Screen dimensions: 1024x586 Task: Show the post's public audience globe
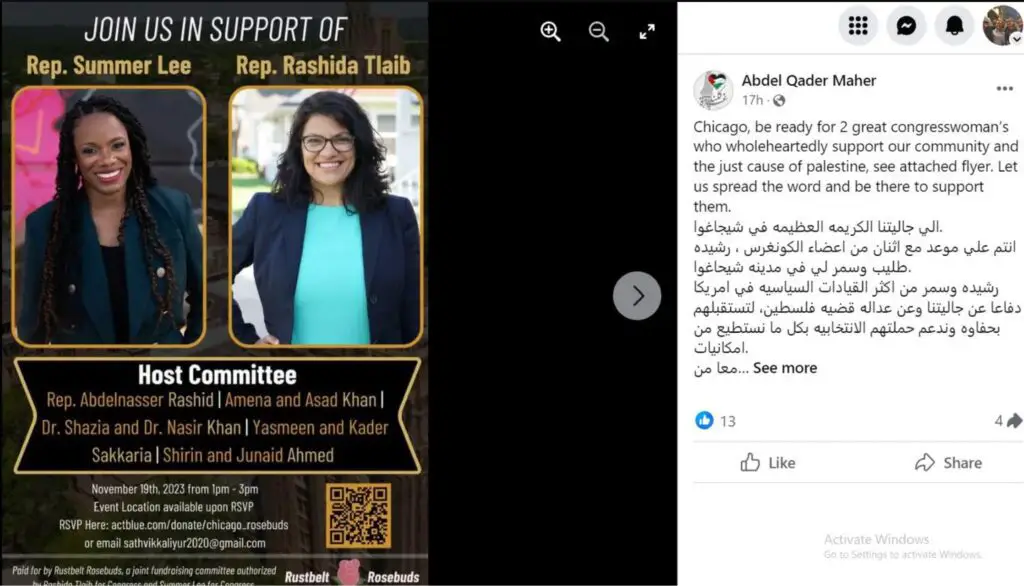click(778, 101)
